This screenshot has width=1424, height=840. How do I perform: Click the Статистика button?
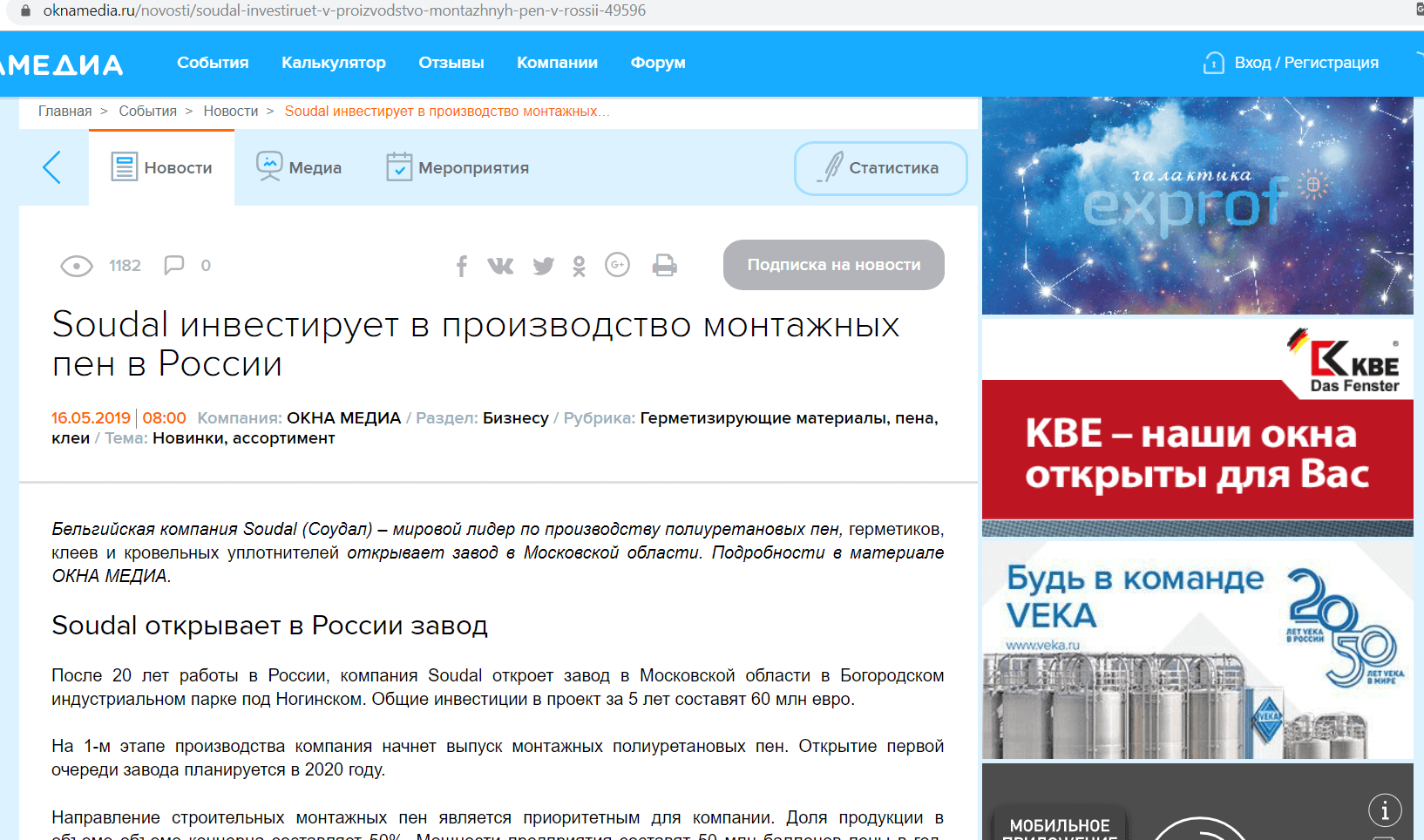pos(881,168)
